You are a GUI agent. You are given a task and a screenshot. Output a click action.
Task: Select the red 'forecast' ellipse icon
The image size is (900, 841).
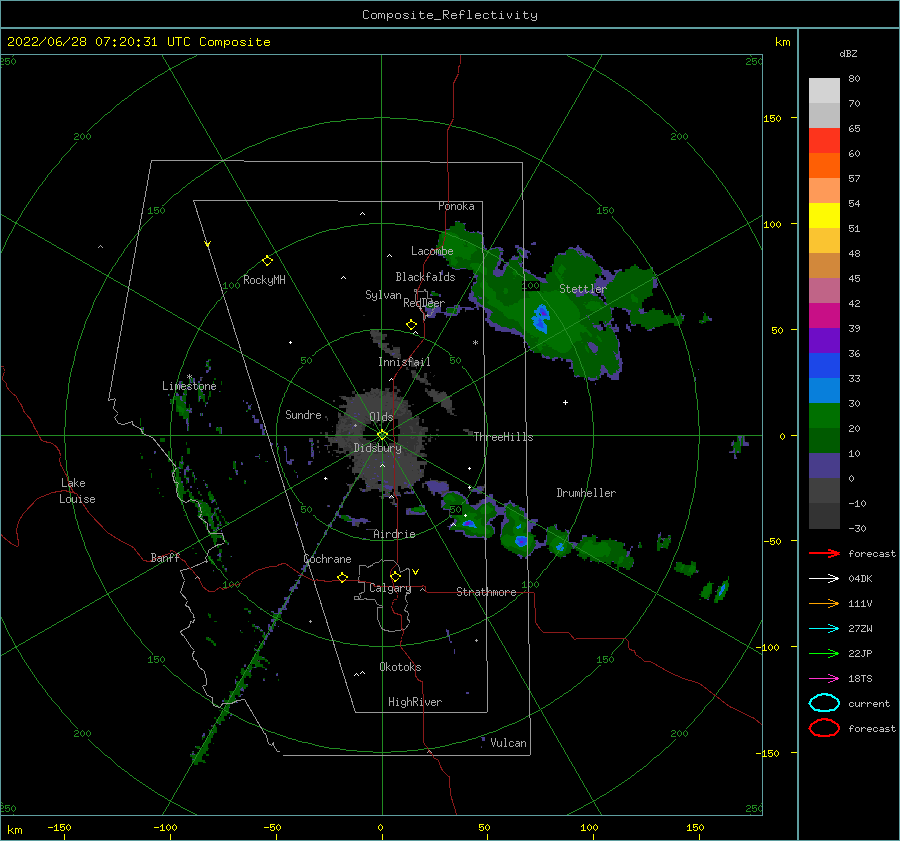824,728
